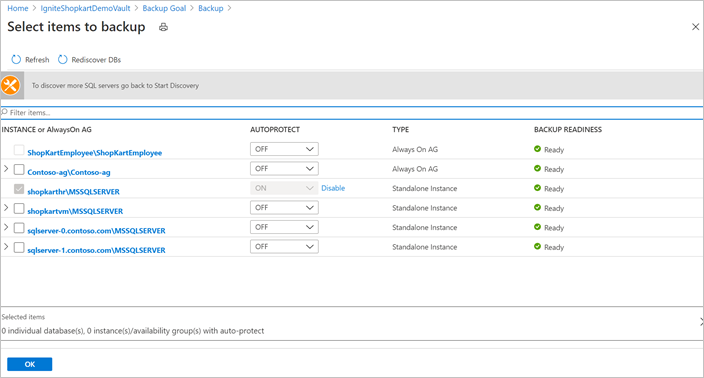This screenshot has height=378, width=704.
Task: Open Backup breadcrumb
Action: [x=211, y=8]
